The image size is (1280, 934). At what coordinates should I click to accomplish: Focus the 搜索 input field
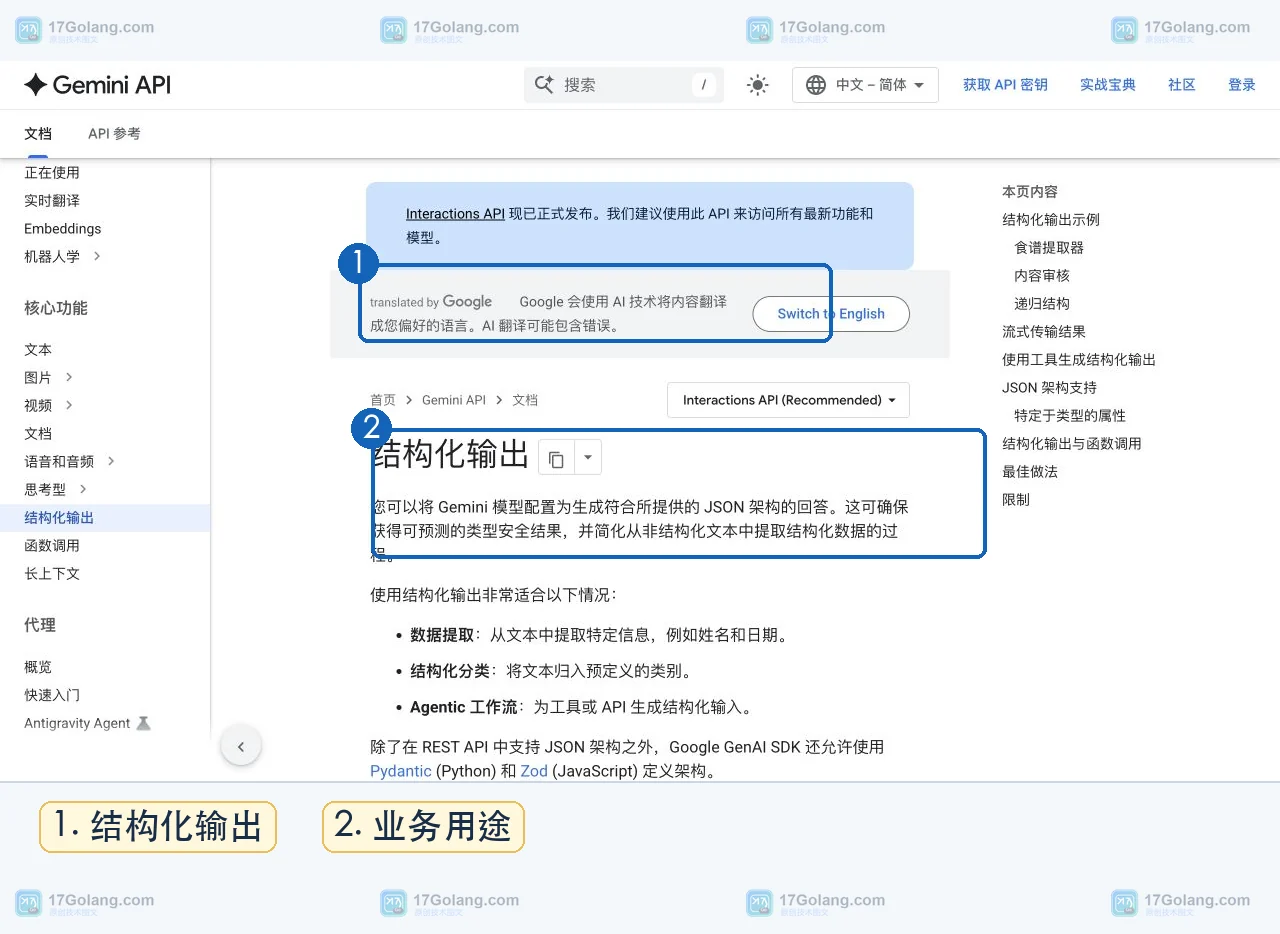pos(623,85)
